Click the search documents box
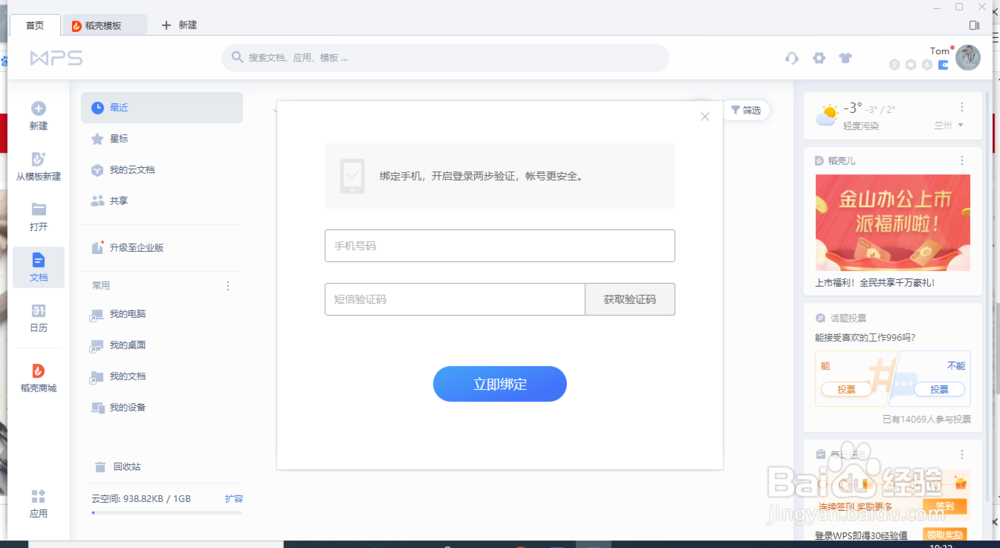1000x548 pixels. 445,58
